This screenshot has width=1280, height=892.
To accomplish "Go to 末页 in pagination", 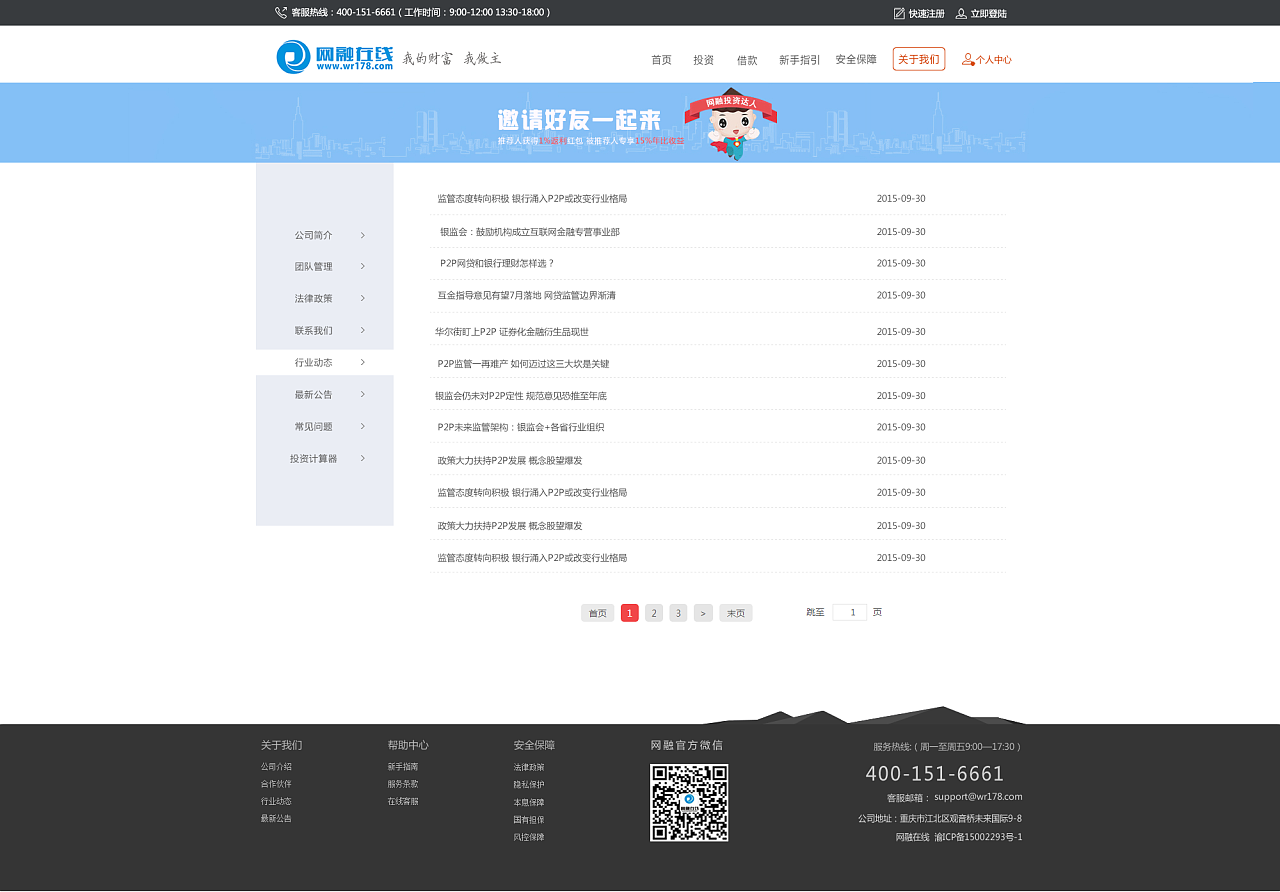I will pyautogui.click(x=735, y=612).
